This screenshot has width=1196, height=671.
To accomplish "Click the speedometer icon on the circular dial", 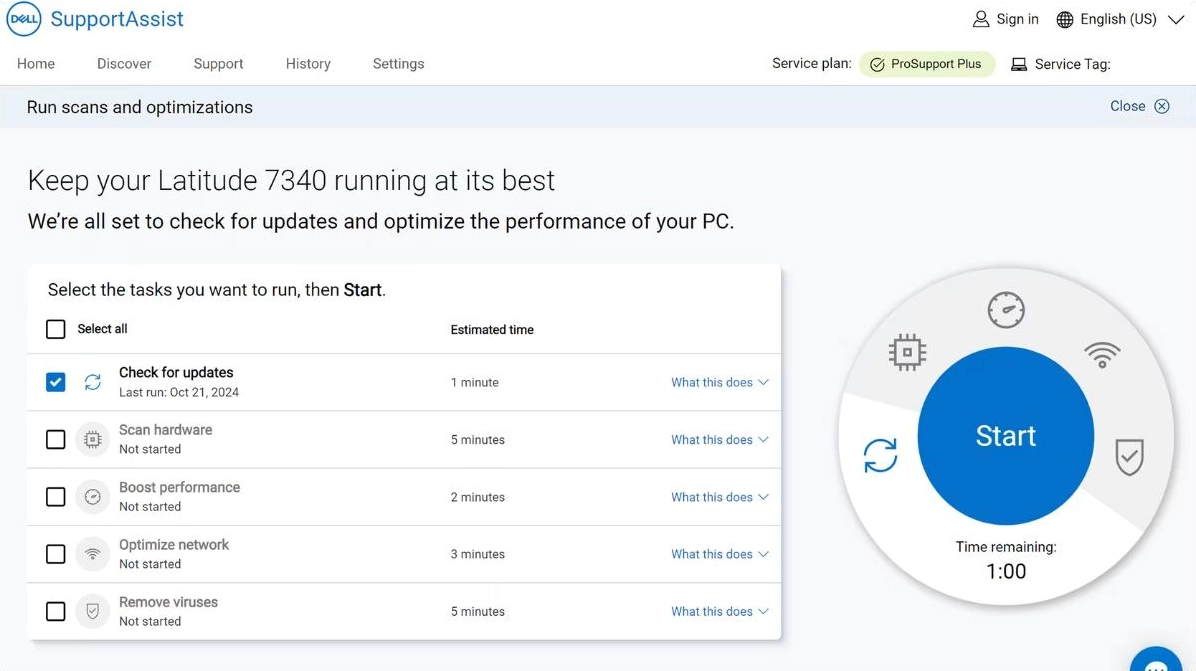I will (x=1006, y=310).
